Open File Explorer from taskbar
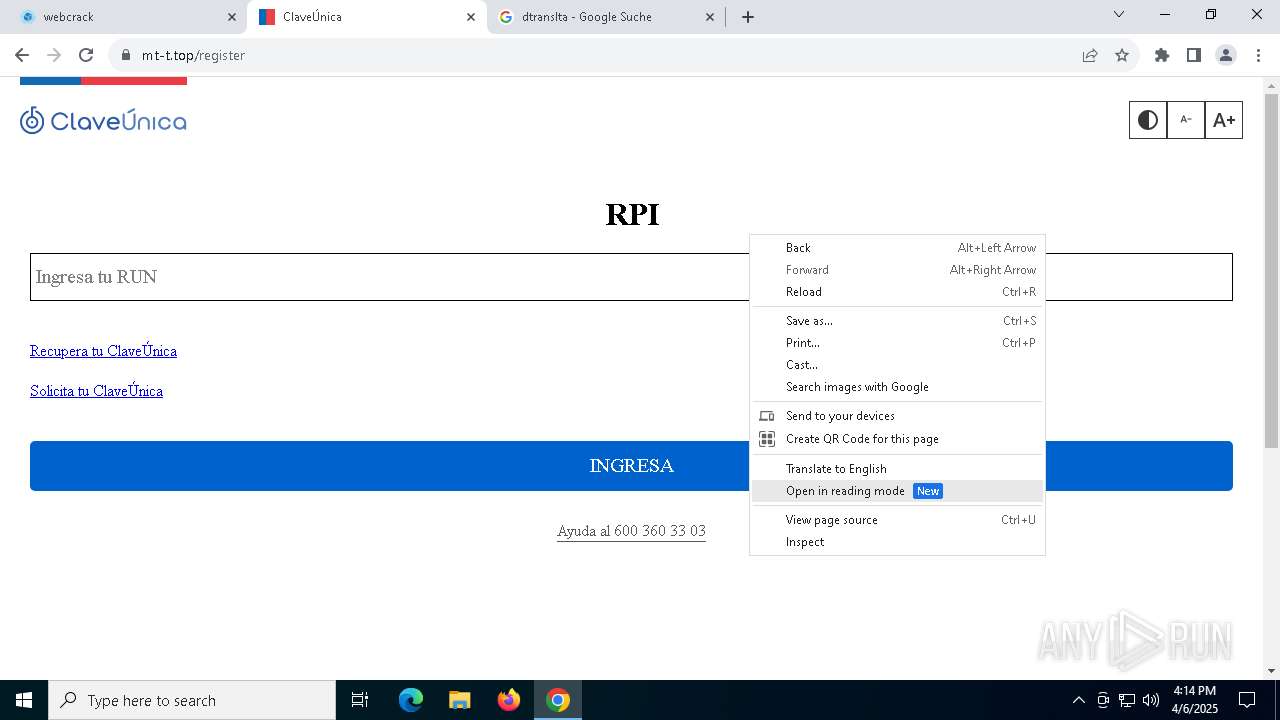The image size is (1280, 720). [x=460, y=700]
